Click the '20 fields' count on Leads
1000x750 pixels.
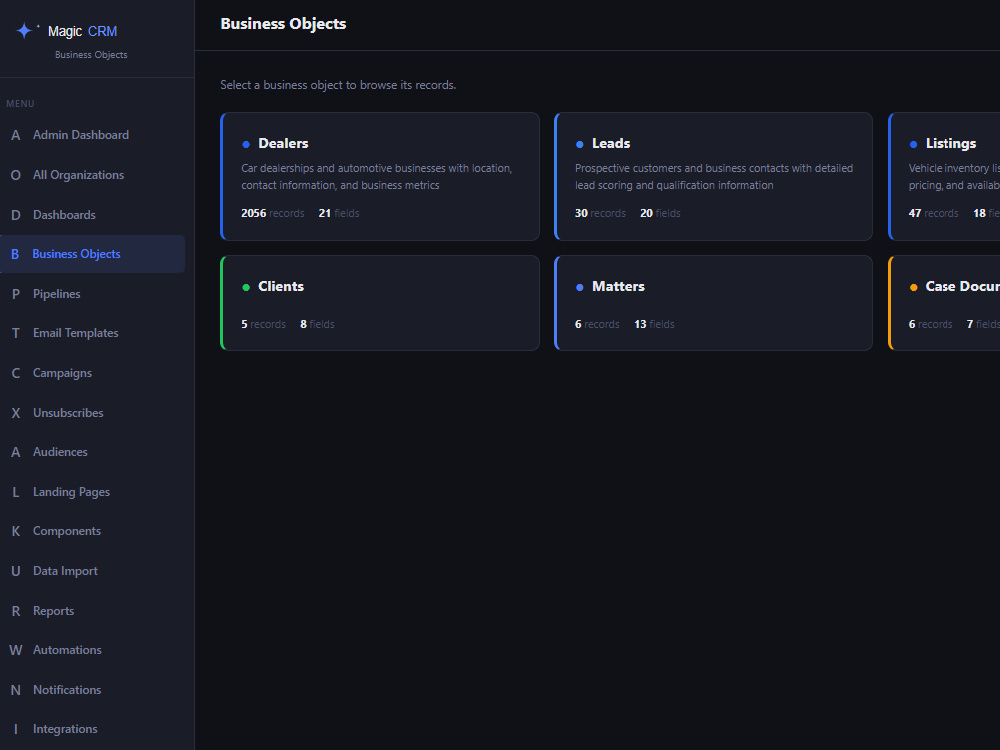(660, 214)
